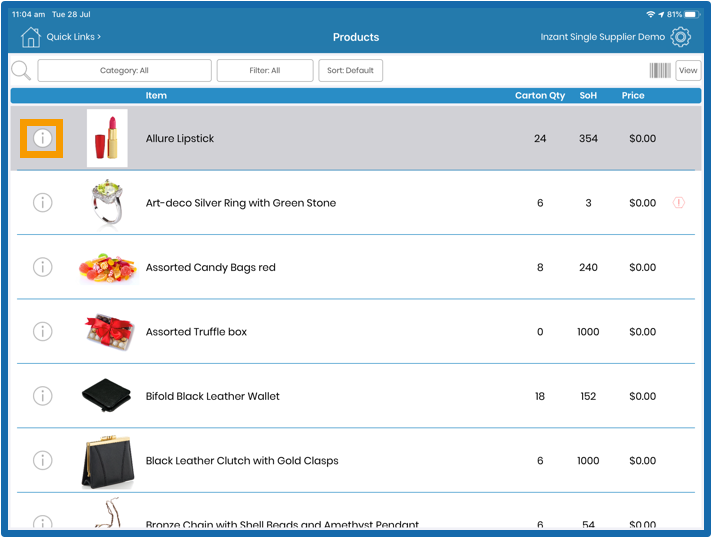Click the SoH column header
Viewport: 712px width, 537px height.
[588, 95]
